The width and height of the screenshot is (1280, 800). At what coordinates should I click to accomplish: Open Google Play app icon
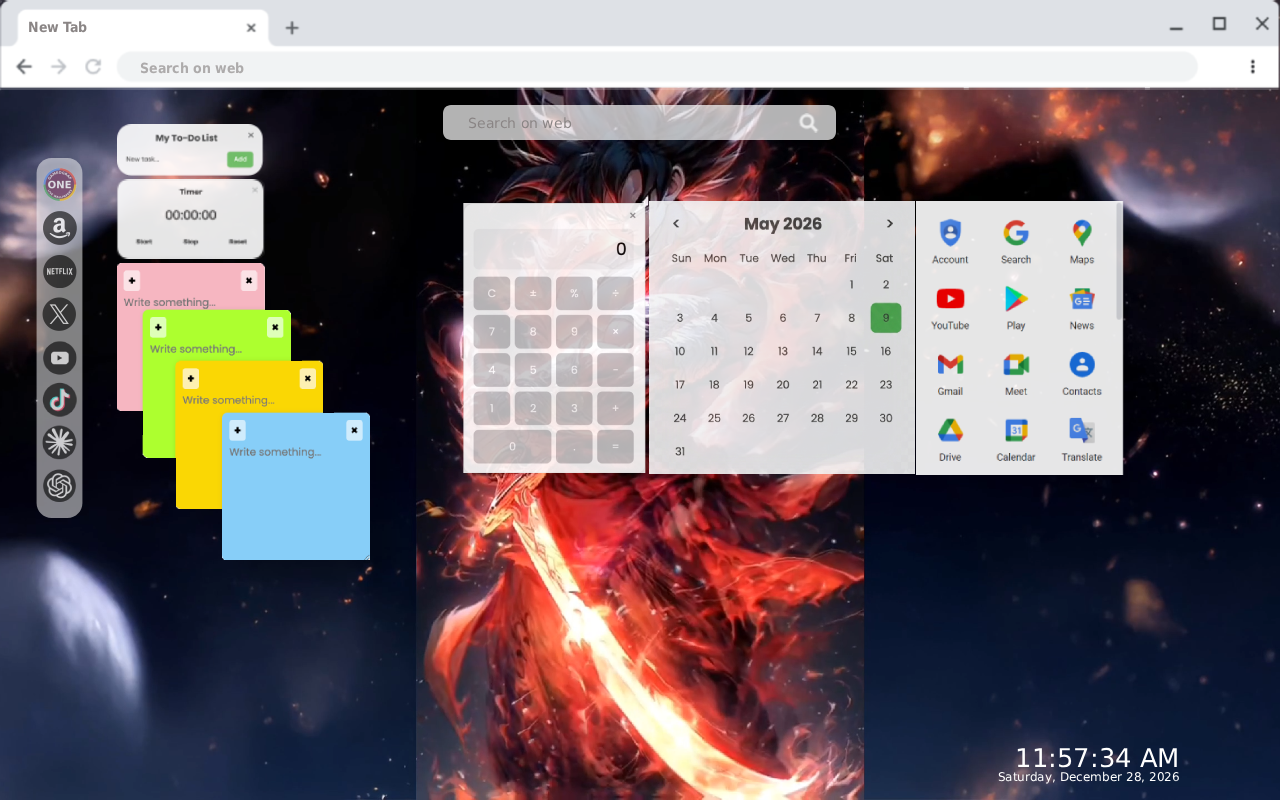1016,308
